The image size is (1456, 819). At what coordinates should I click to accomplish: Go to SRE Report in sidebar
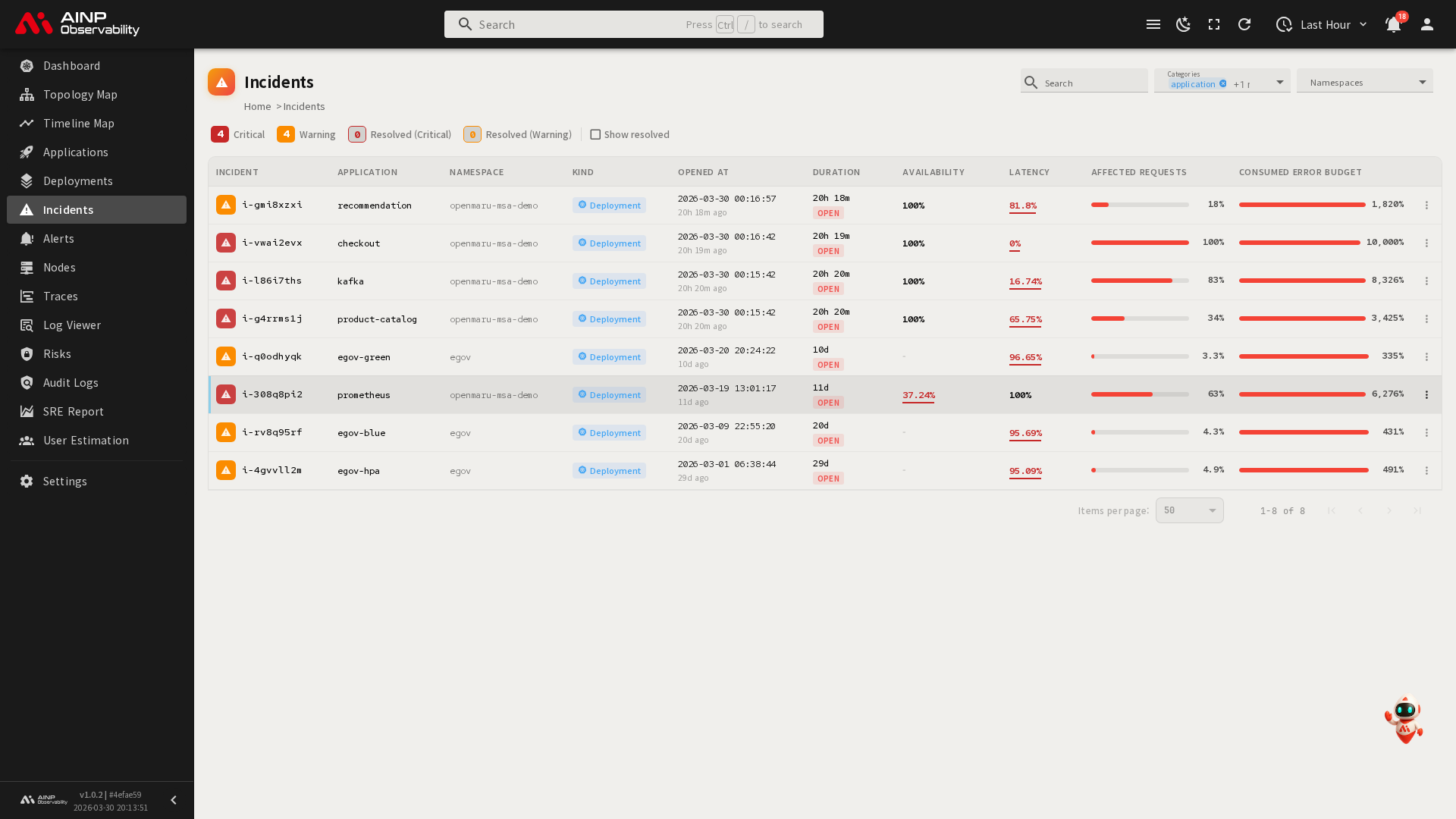(x=73, y=411)
